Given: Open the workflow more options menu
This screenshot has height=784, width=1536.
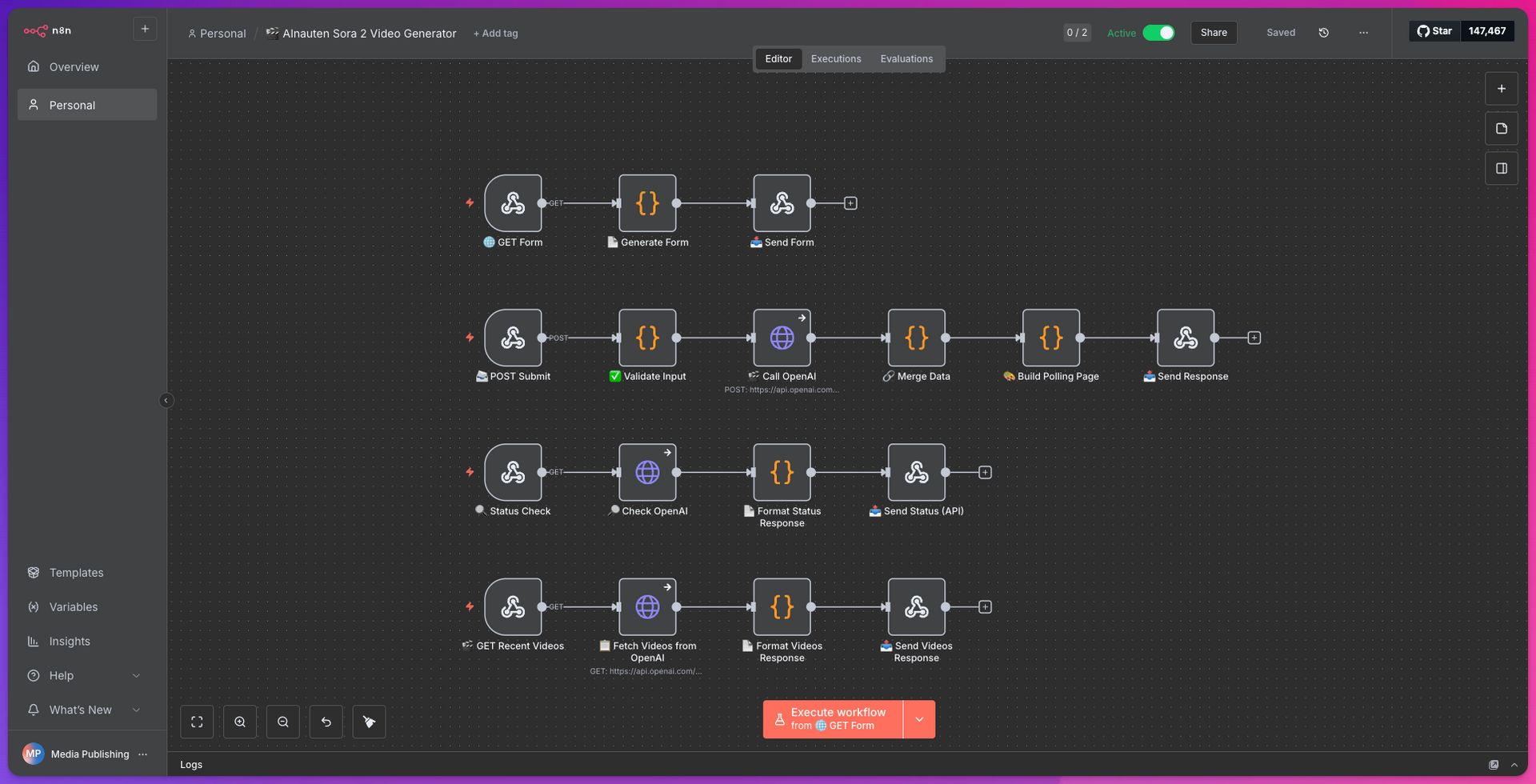Looking at the screenshot, I should pyautogui.click(x=1363, y=33).
